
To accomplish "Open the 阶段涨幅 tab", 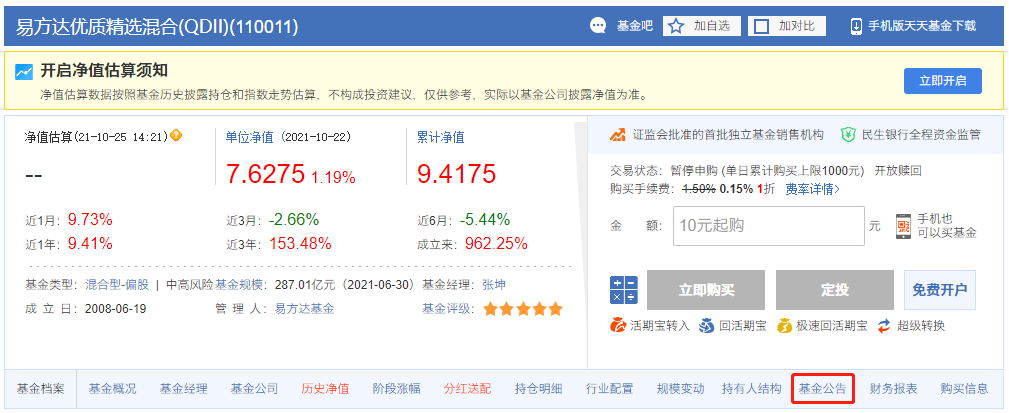I will 396,389.
